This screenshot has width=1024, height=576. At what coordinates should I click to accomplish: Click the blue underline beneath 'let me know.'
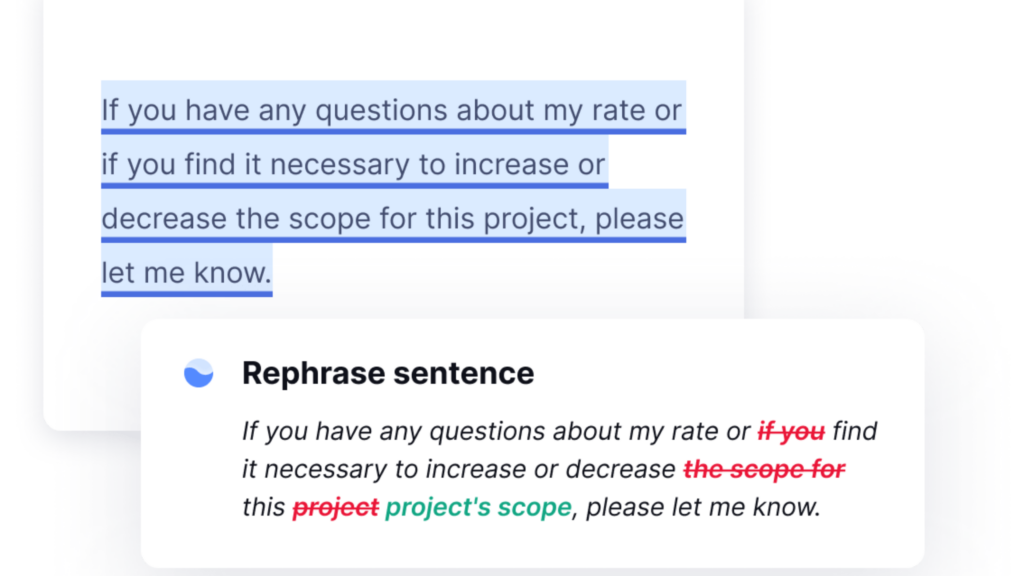[187, 294]
